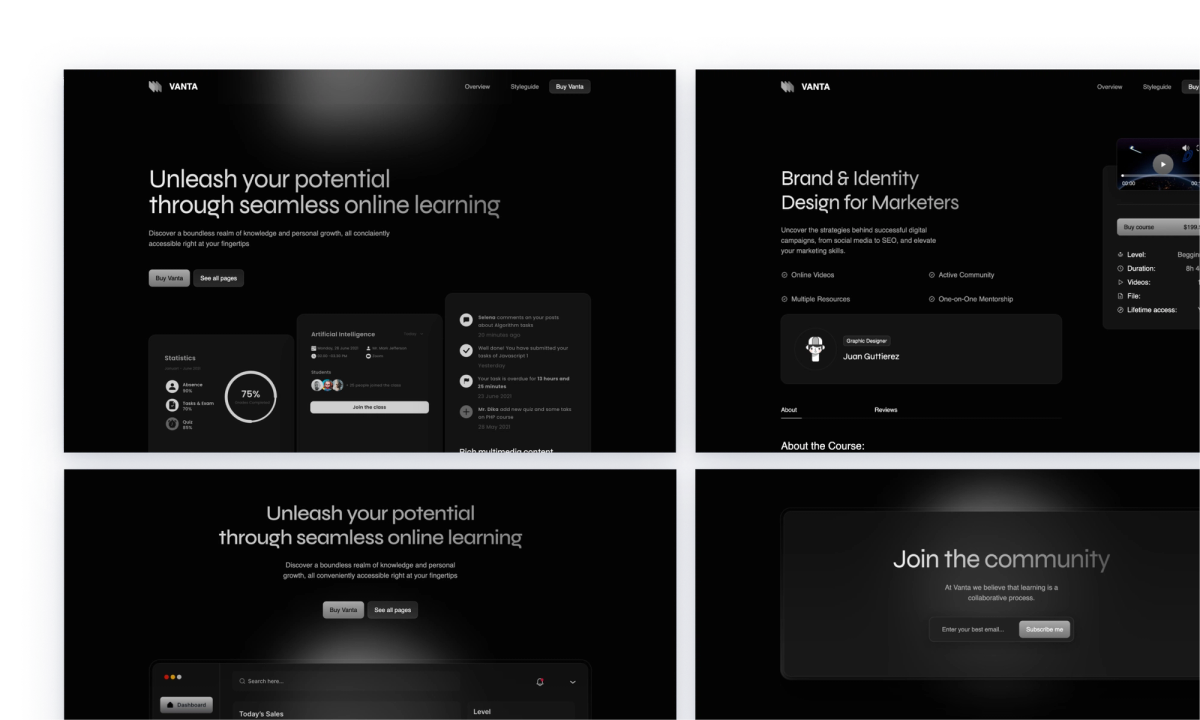Click the check icon beside One-on-One Mentorship

pos(932,299)
